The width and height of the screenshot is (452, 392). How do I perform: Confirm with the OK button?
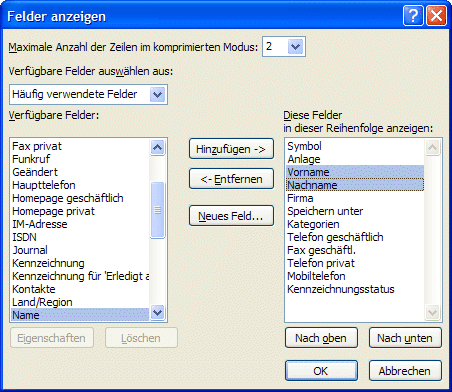click(321, 371)
